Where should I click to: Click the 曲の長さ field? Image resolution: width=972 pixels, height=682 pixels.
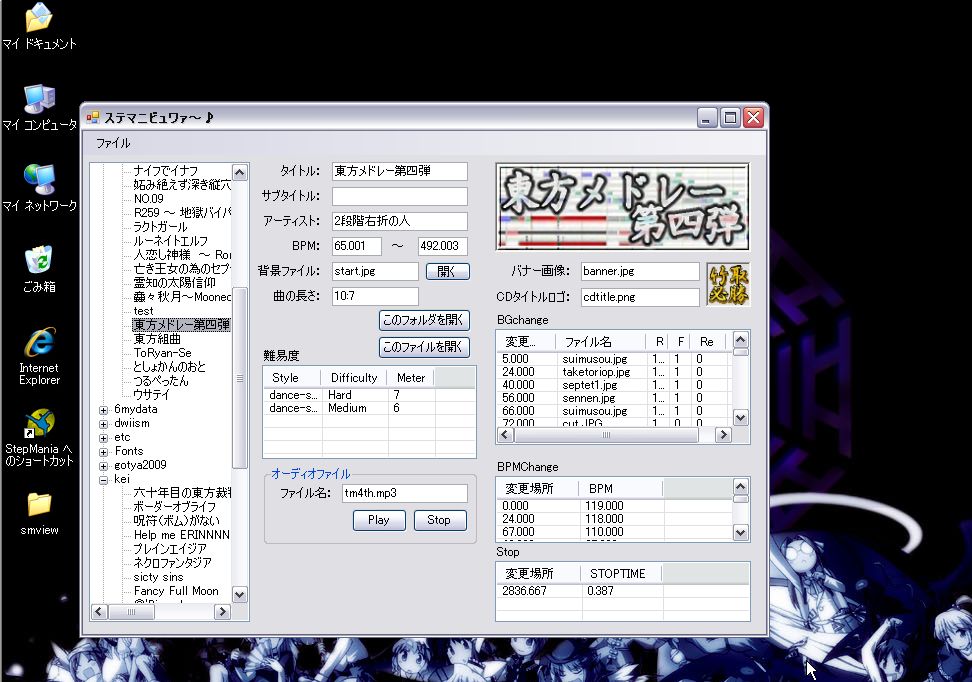click(375, 296)
